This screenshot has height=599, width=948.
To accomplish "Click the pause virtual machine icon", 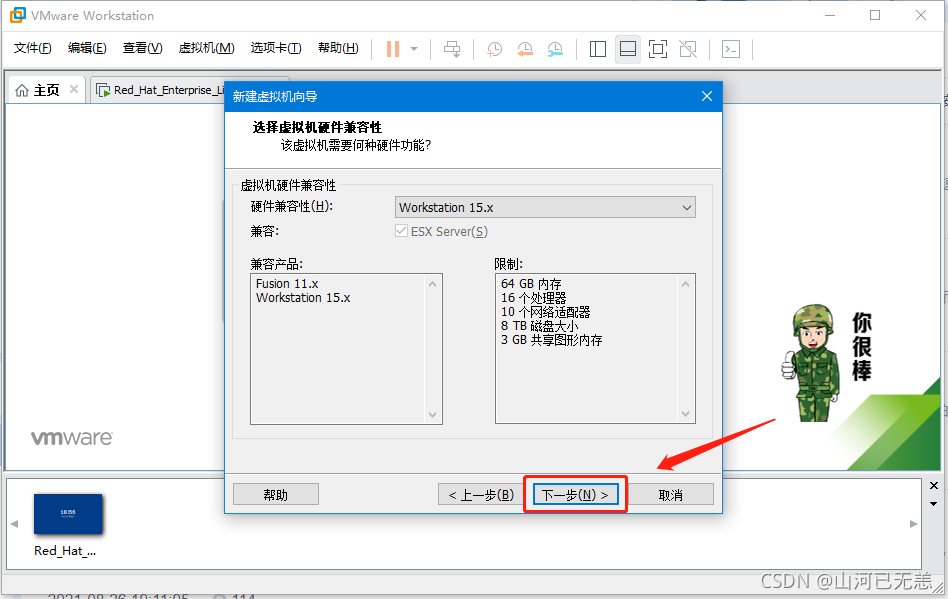I will [x=393, y=49].
